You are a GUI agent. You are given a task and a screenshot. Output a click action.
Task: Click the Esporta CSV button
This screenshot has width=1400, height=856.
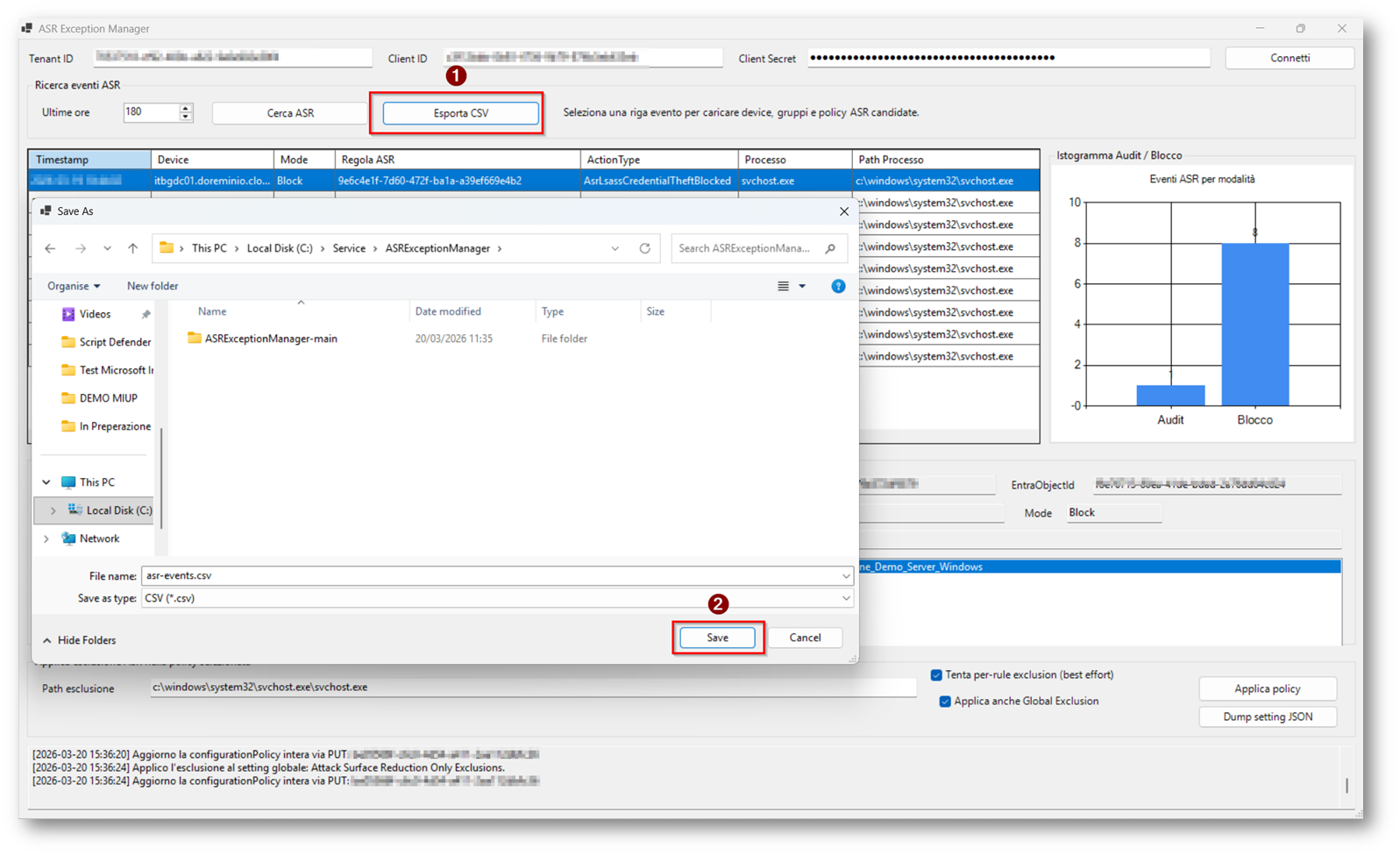click(x=460, y=113)
